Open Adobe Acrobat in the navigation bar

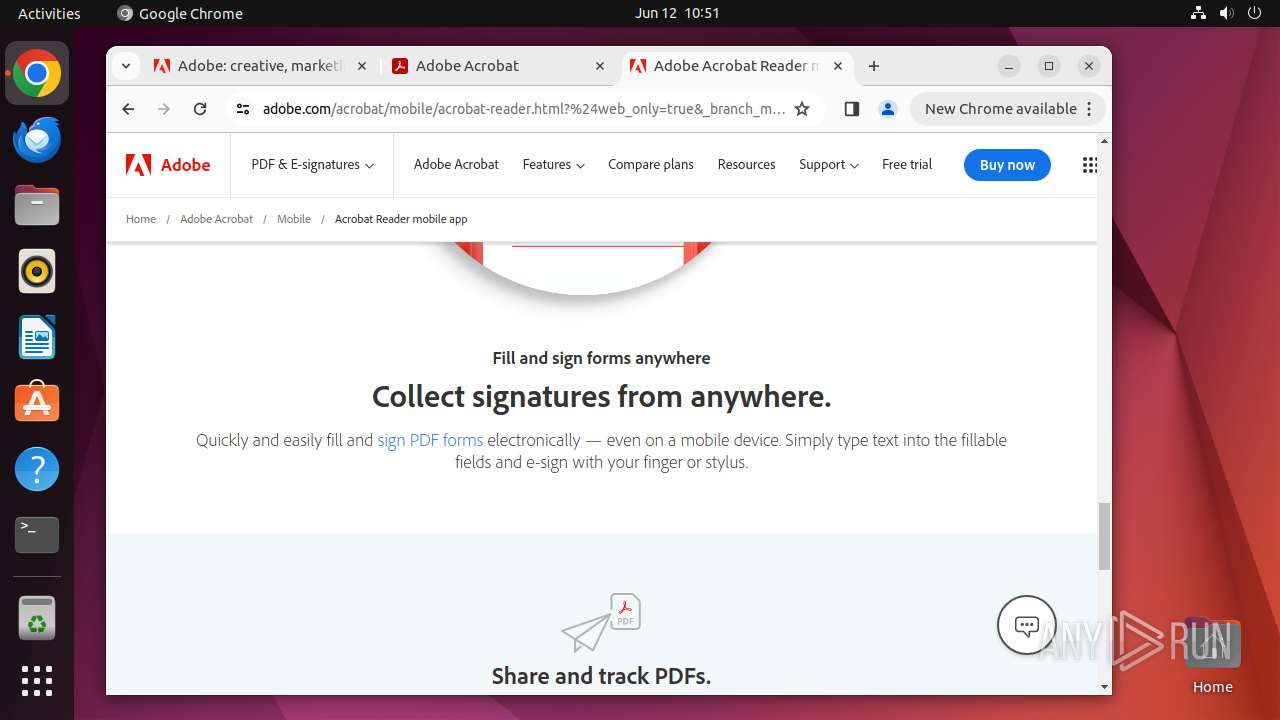[x=456, y=165]
